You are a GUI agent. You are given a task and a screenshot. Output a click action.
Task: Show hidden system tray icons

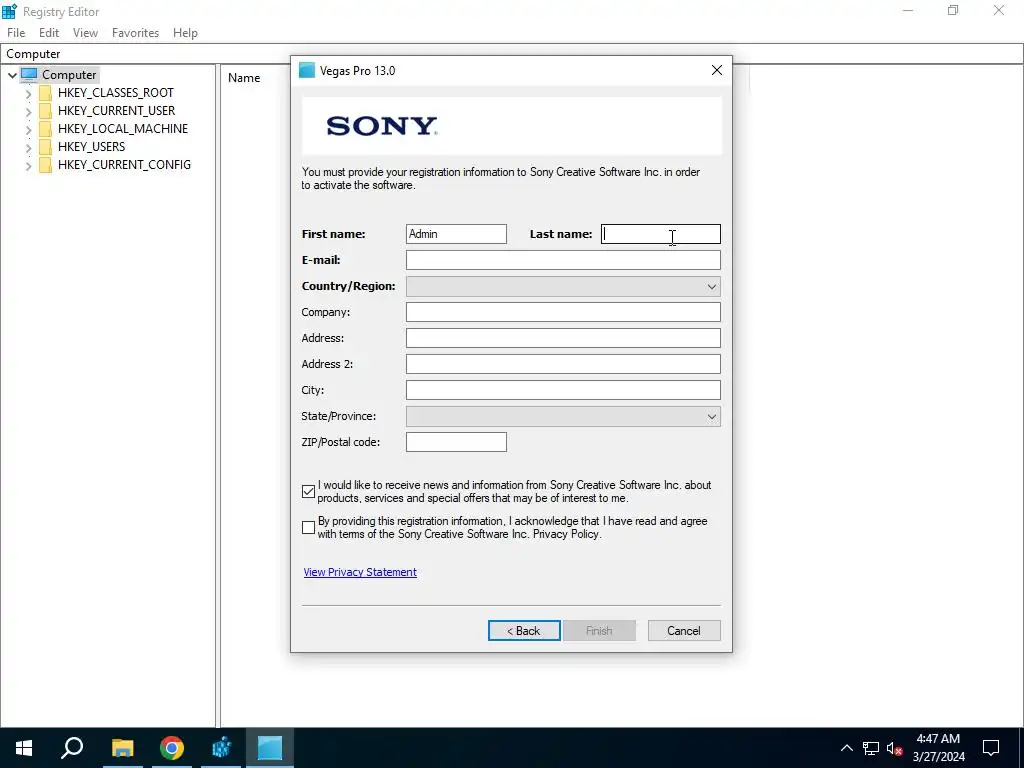(x=846, y=748)
